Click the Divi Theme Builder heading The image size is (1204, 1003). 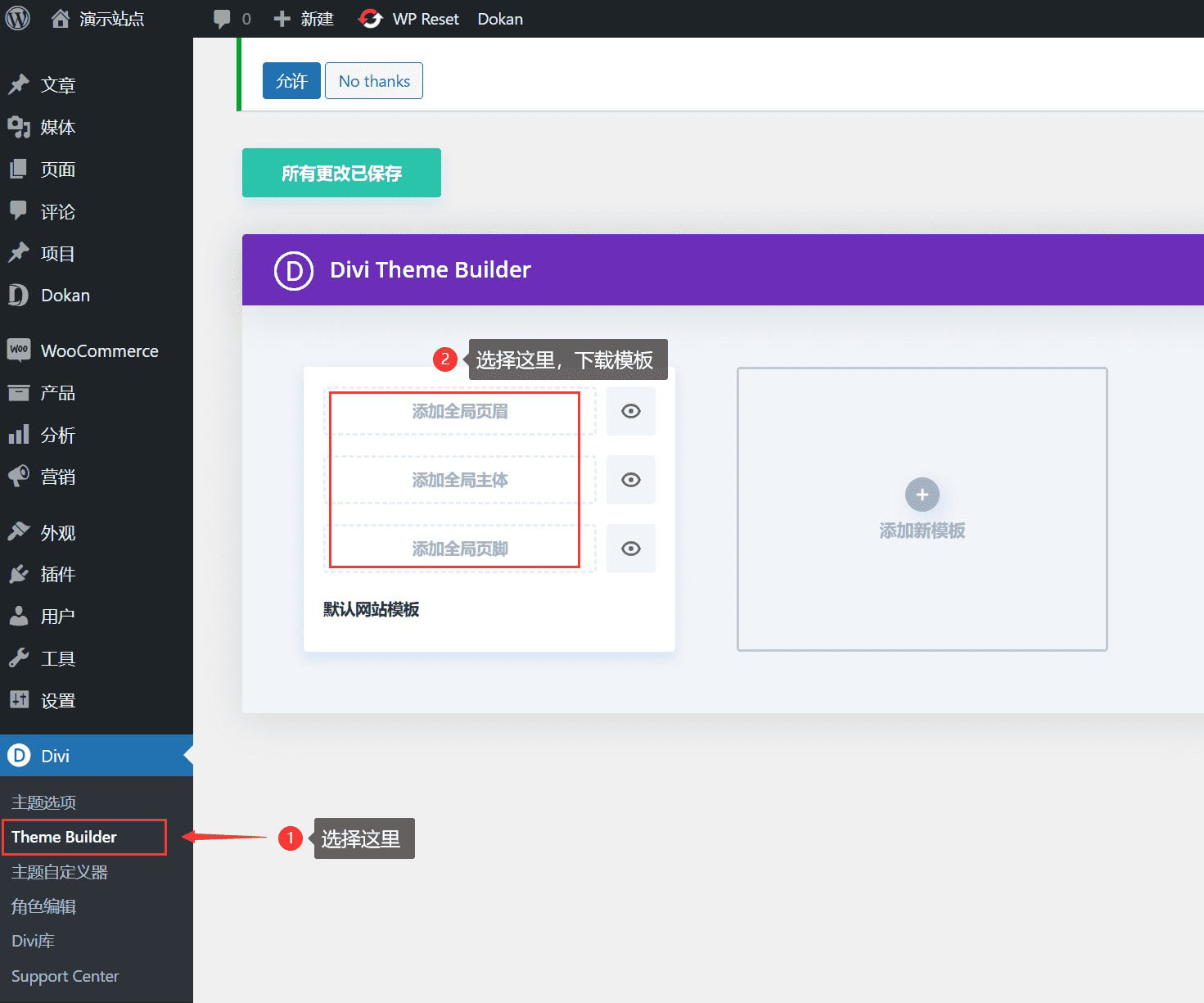pyautogui.click(x=431, y=269)
